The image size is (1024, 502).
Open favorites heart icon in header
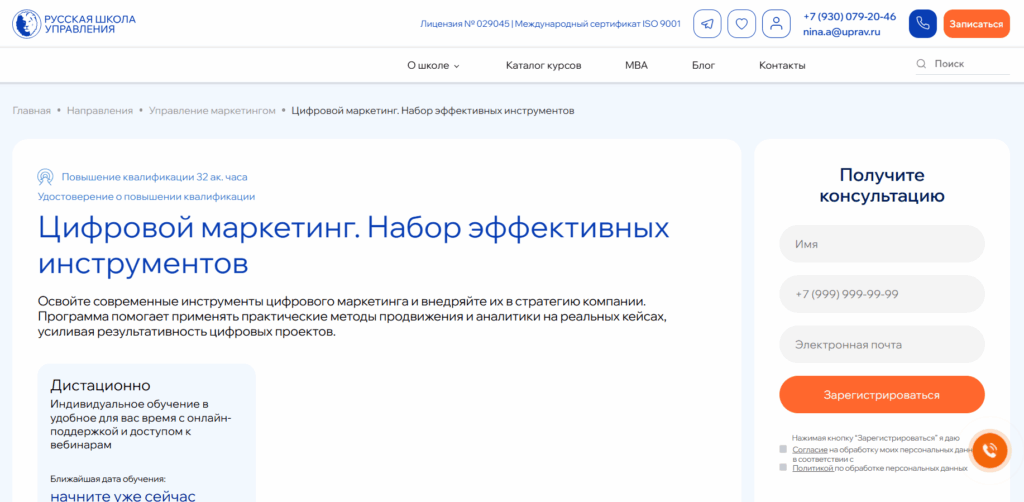(x=741, y=24)
